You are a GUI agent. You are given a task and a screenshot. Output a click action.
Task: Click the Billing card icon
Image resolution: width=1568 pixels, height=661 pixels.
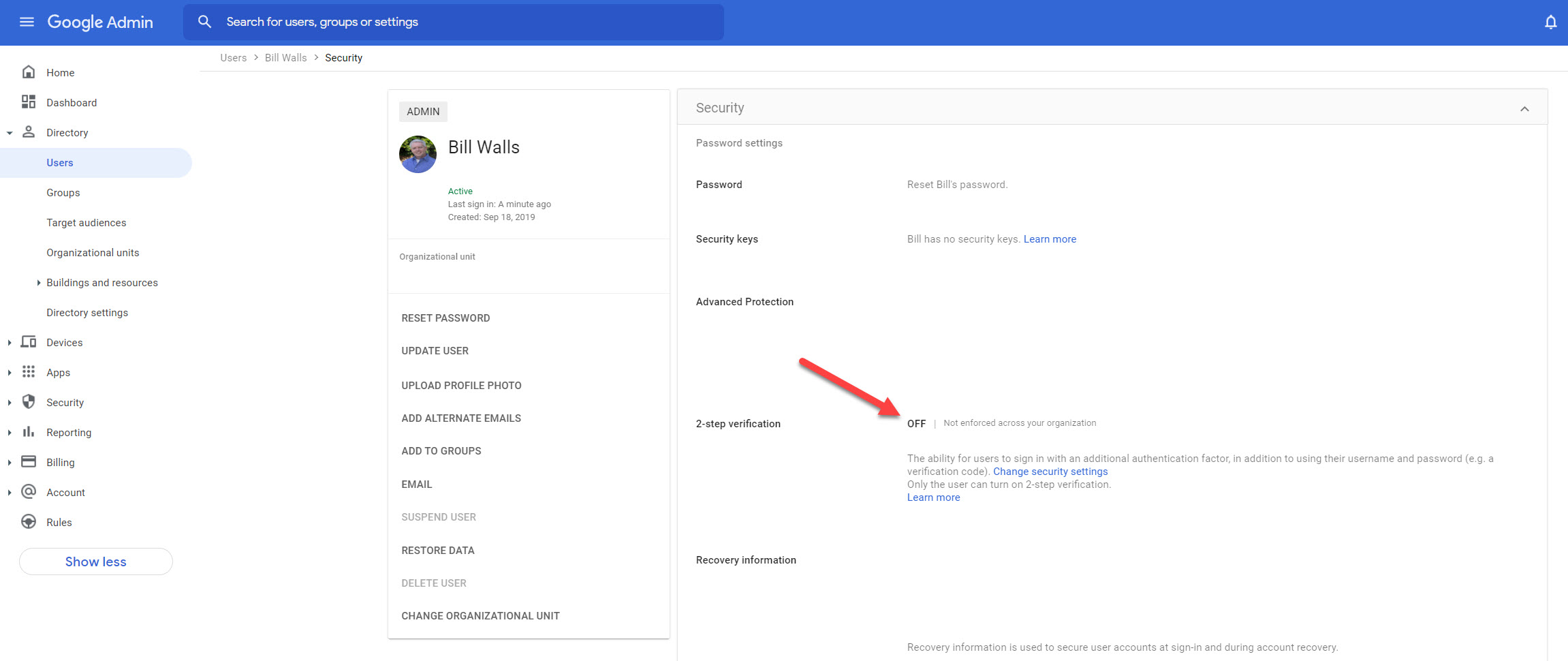coord(28,461)
